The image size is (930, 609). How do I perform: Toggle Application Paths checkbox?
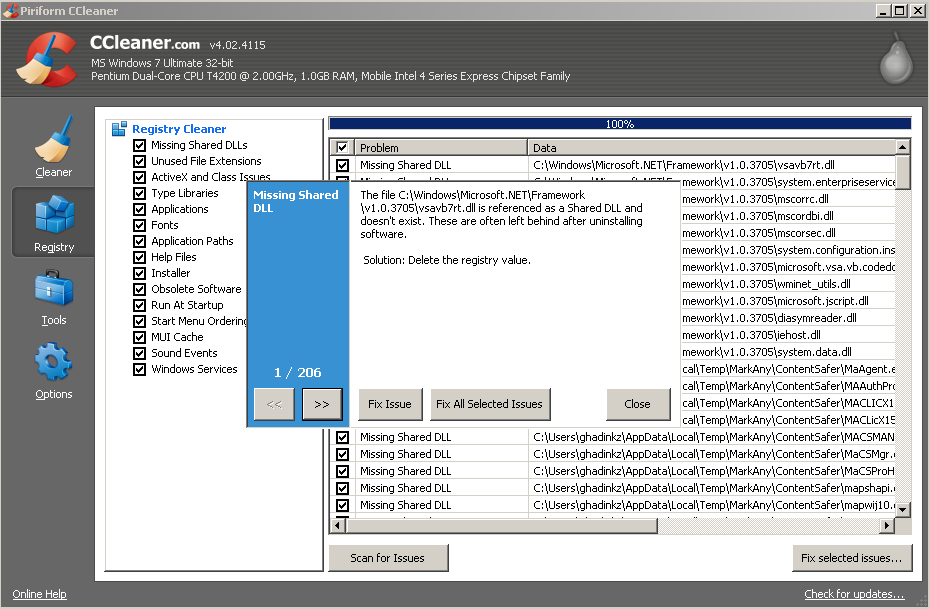139,241
